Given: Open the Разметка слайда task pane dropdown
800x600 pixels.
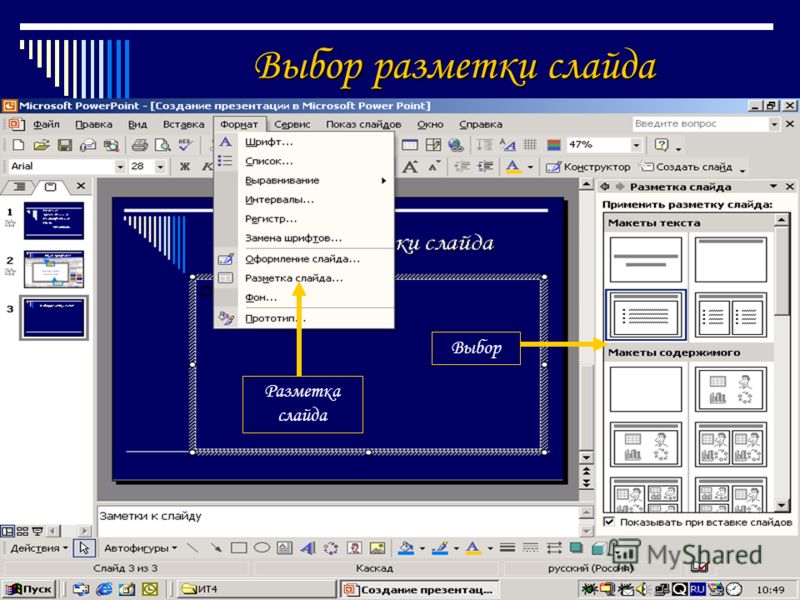Looking at the screenshot, I should pos(774,187).
